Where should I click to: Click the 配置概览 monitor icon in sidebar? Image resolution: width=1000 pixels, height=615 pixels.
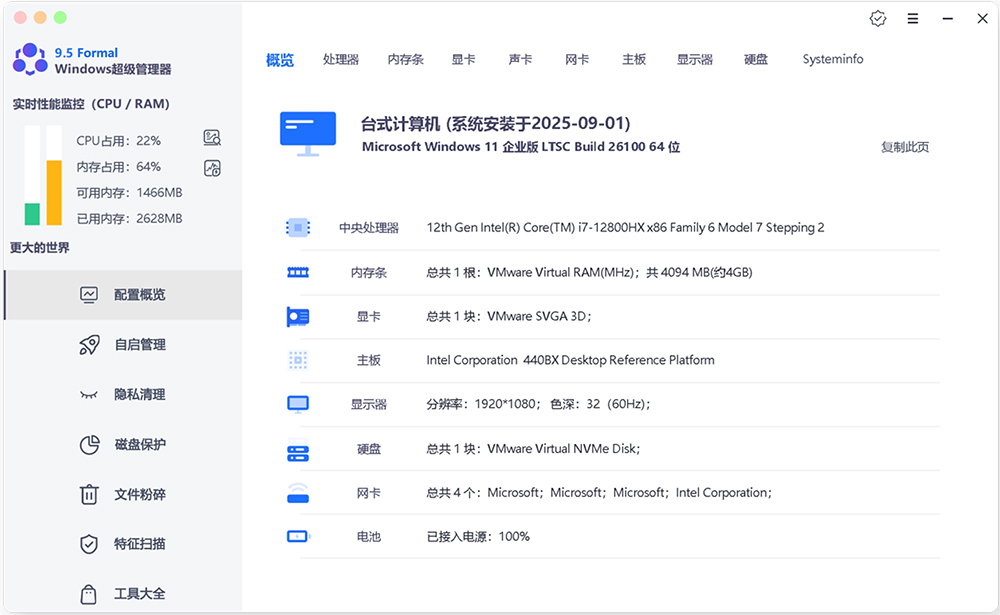89,295
